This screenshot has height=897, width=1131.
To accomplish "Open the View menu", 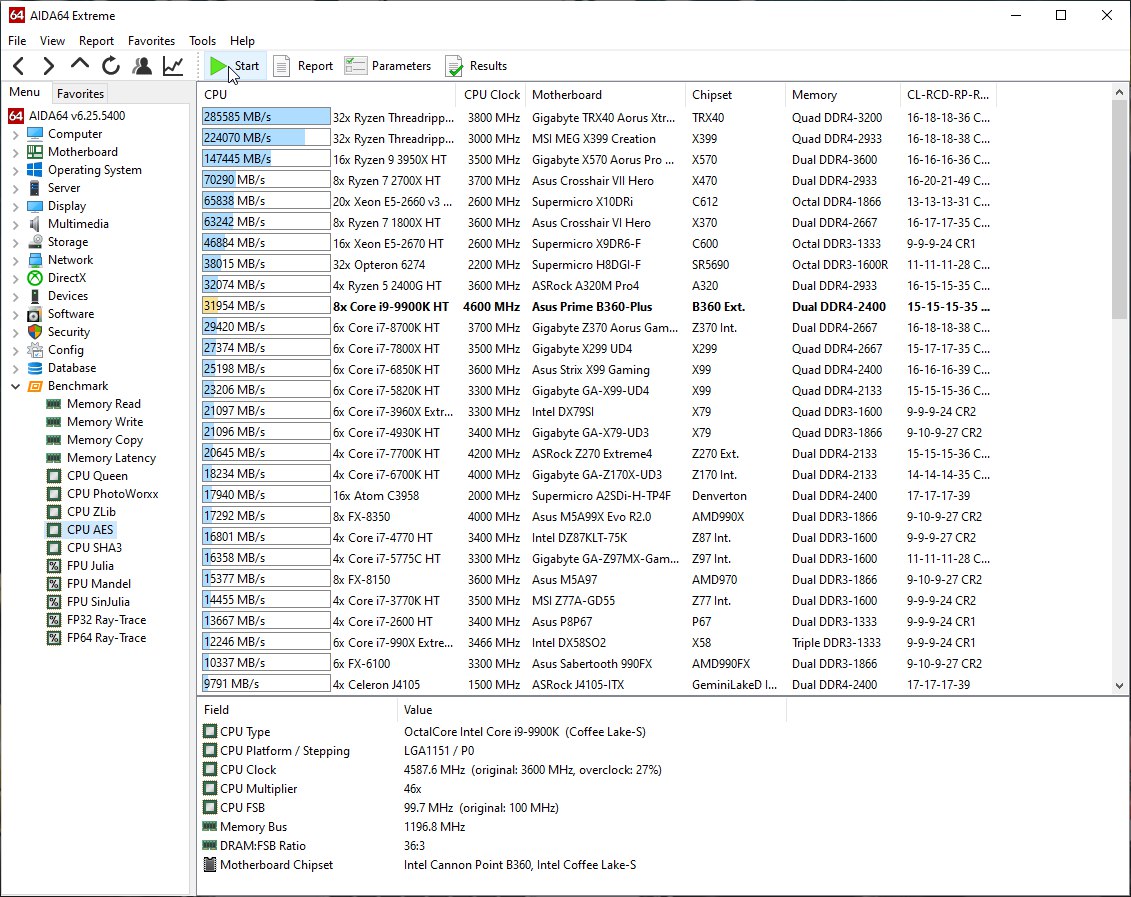I will (52, 41).
